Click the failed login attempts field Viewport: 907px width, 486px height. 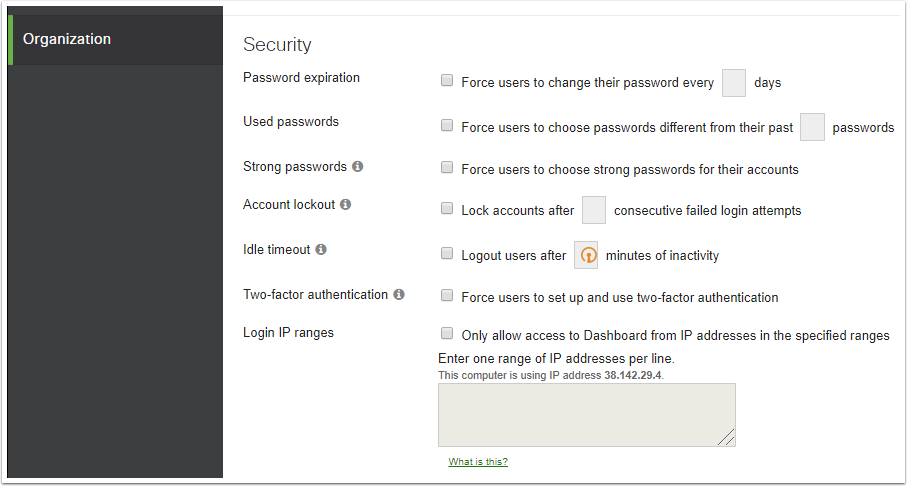tap(594, 210)
